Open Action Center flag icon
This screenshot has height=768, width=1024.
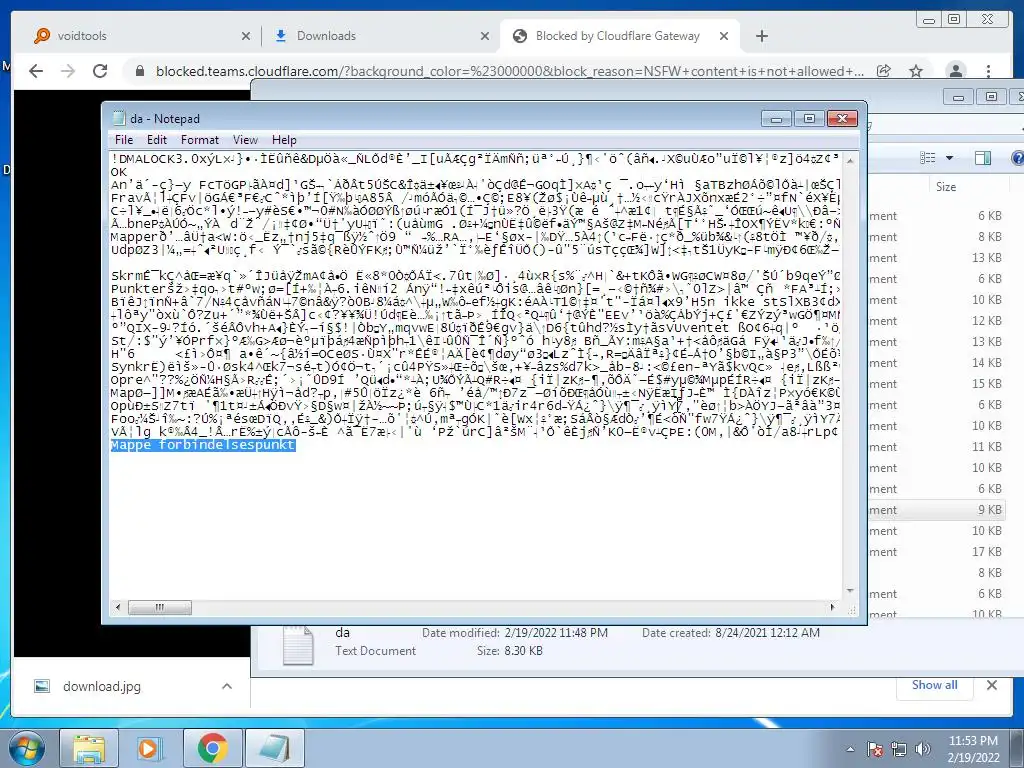pos(875,749)
